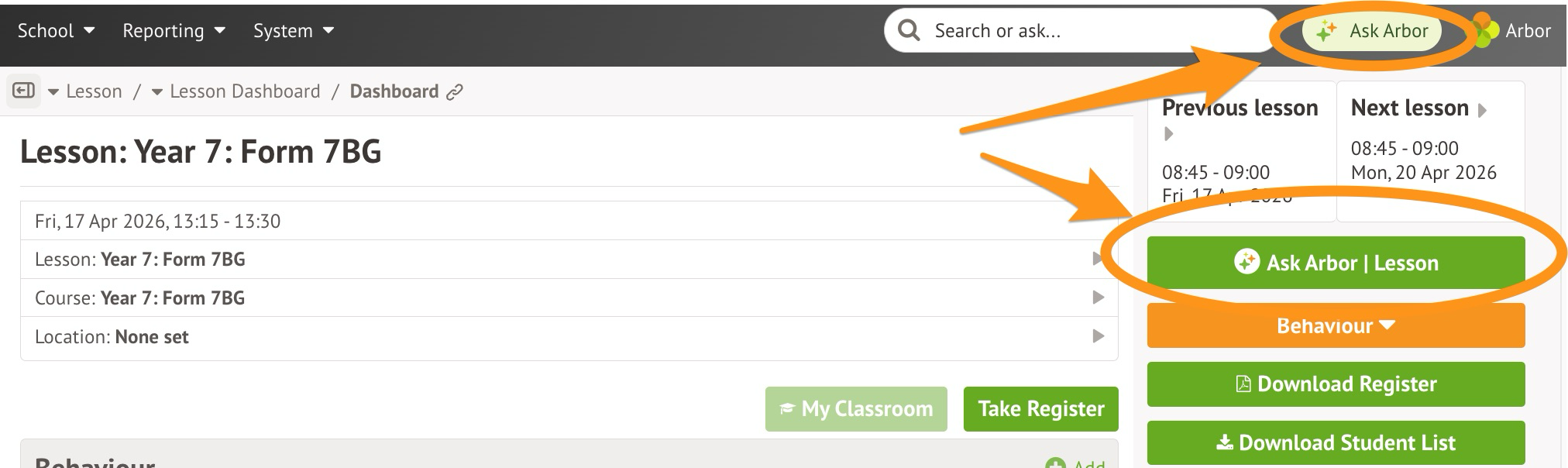Download the Student List
1568x468 pixels.
[1336, 442]
